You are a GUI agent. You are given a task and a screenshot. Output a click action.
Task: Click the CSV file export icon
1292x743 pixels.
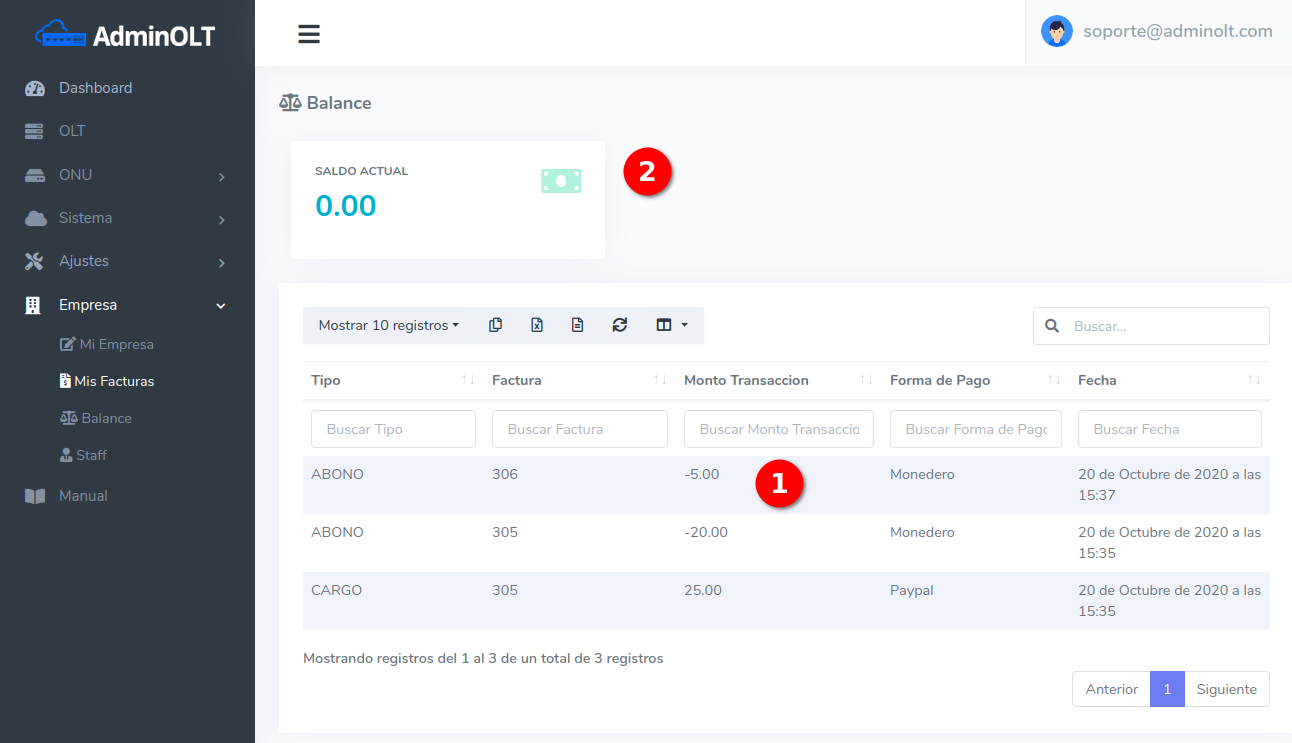(578, 325)
